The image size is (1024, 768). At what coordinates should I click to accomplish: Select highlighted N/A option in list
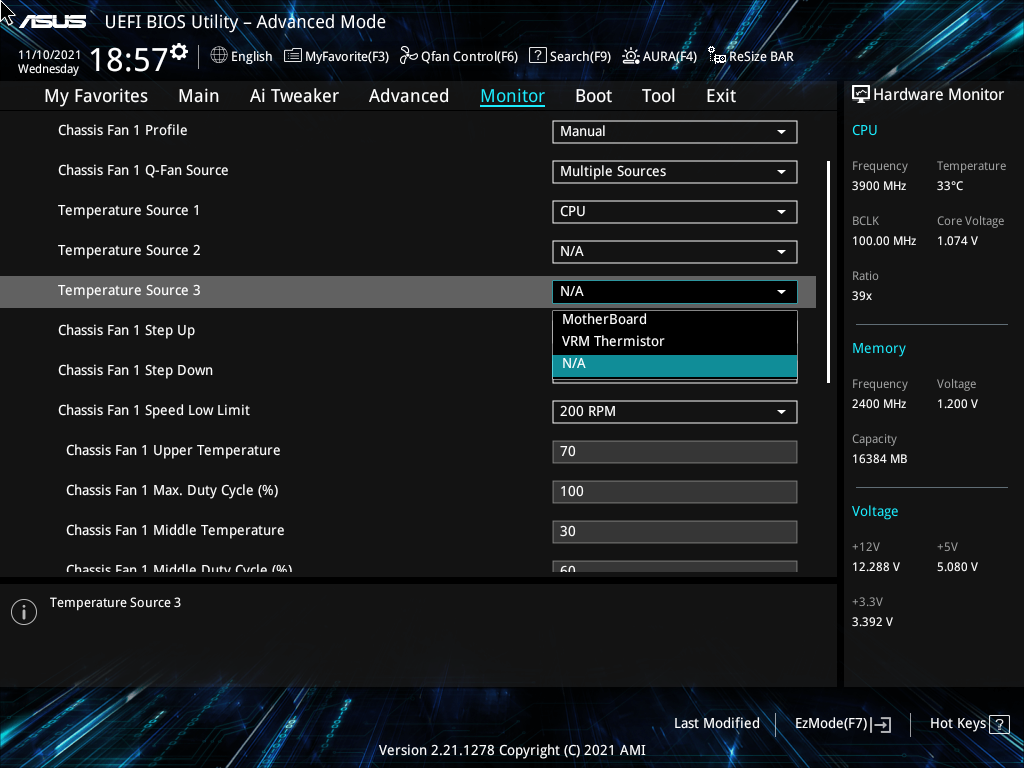click(675, 365)
